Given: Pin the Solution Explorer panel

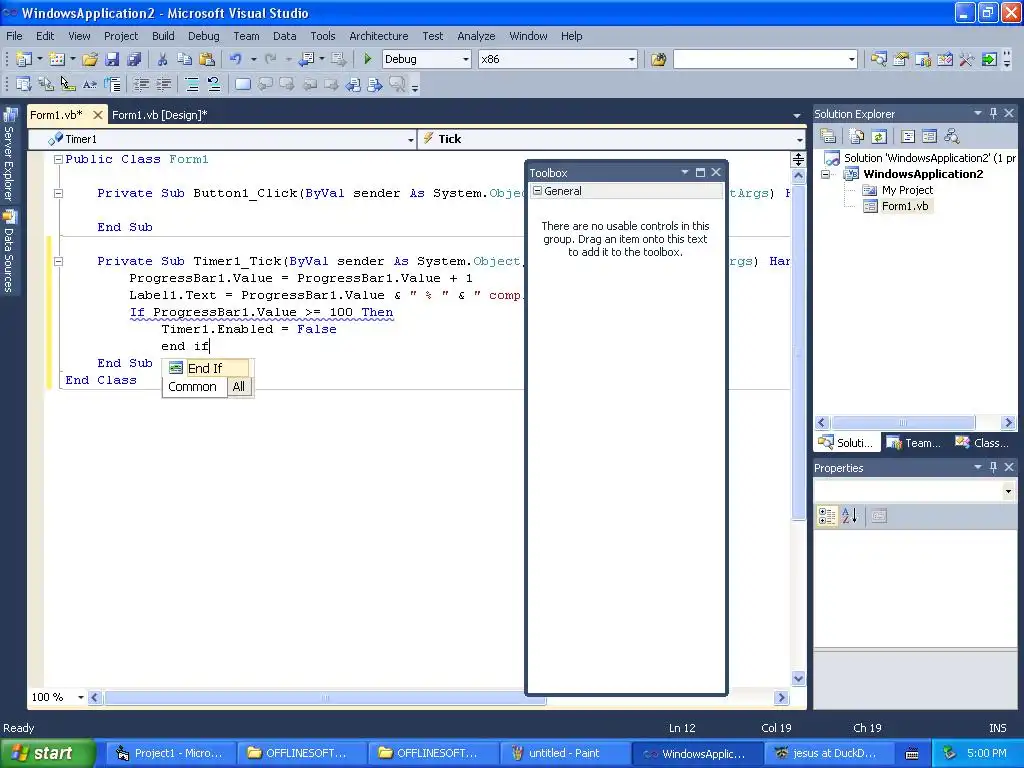Looking at the screenshot, I should (x=993, y=113).
